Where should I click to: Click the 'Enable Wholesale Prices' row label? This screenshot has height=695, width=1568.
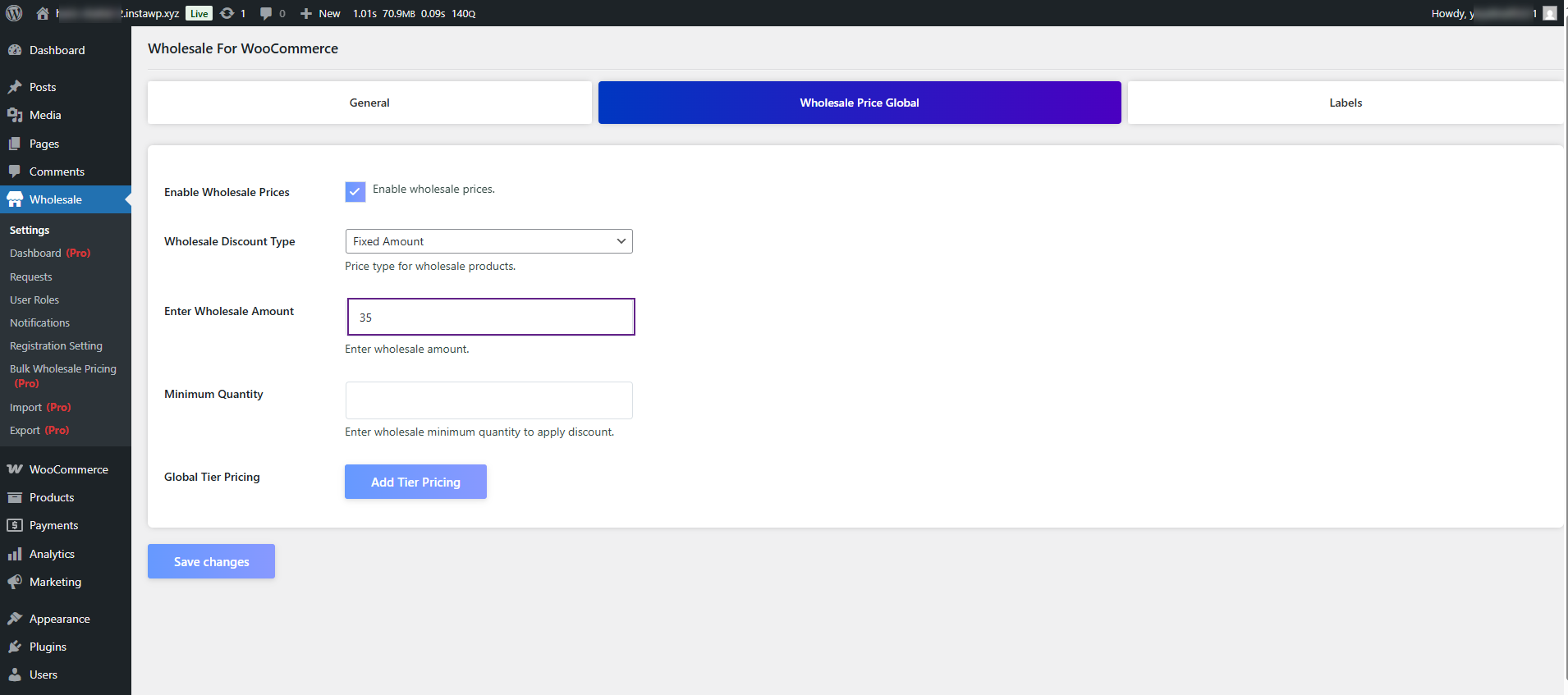[x=227, y=192]
